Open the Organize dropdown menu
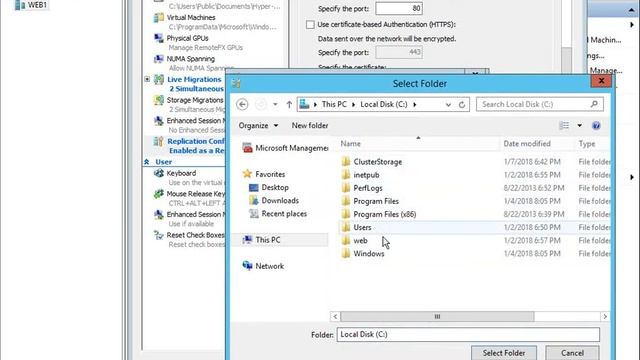 coord(258,126)
